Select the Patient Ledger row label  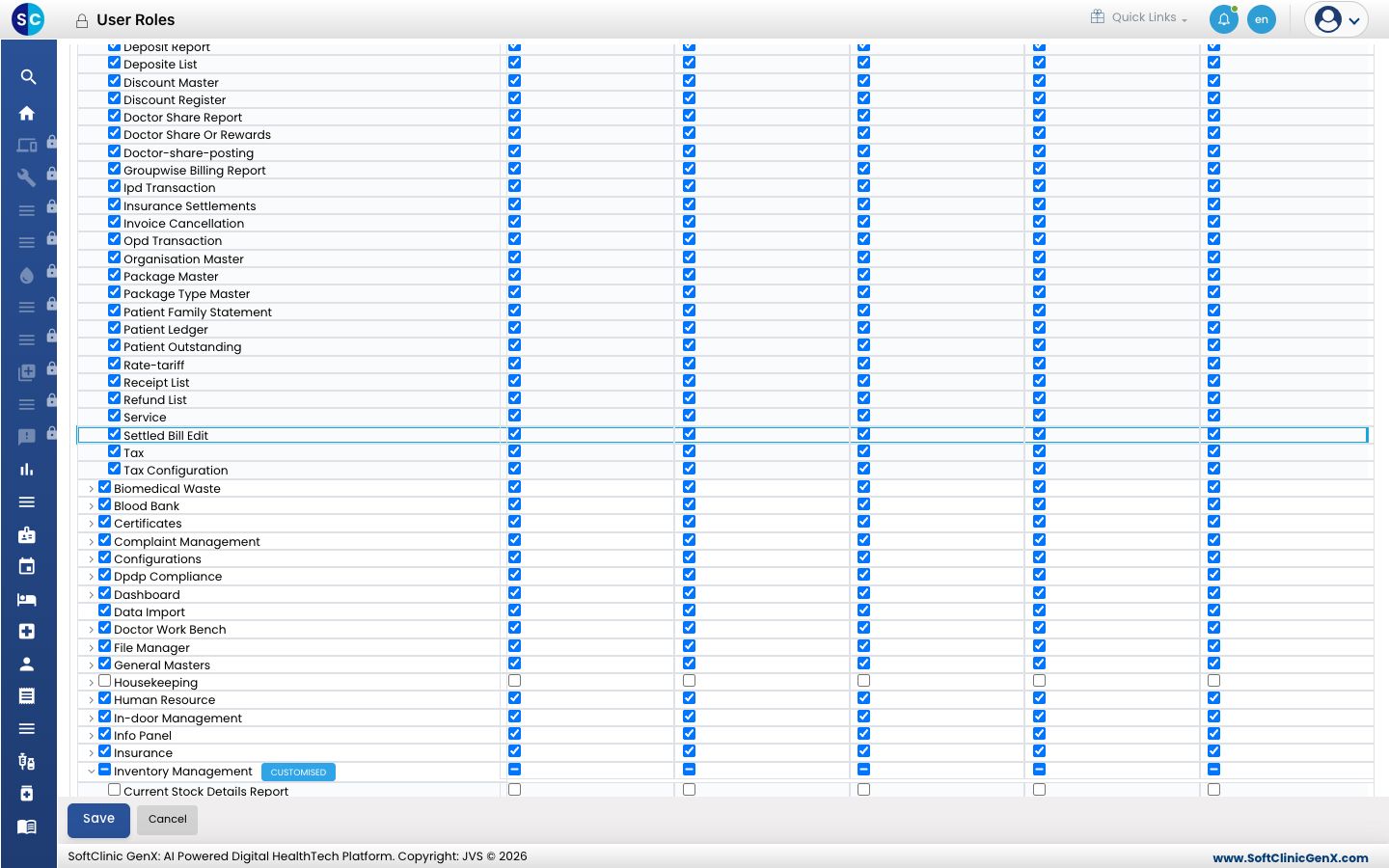pos(166,330)
